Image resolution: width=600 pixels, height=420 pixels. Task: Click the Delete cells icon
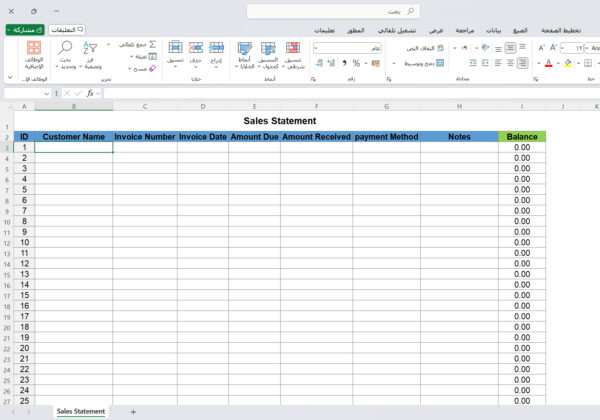pos(196,48)
